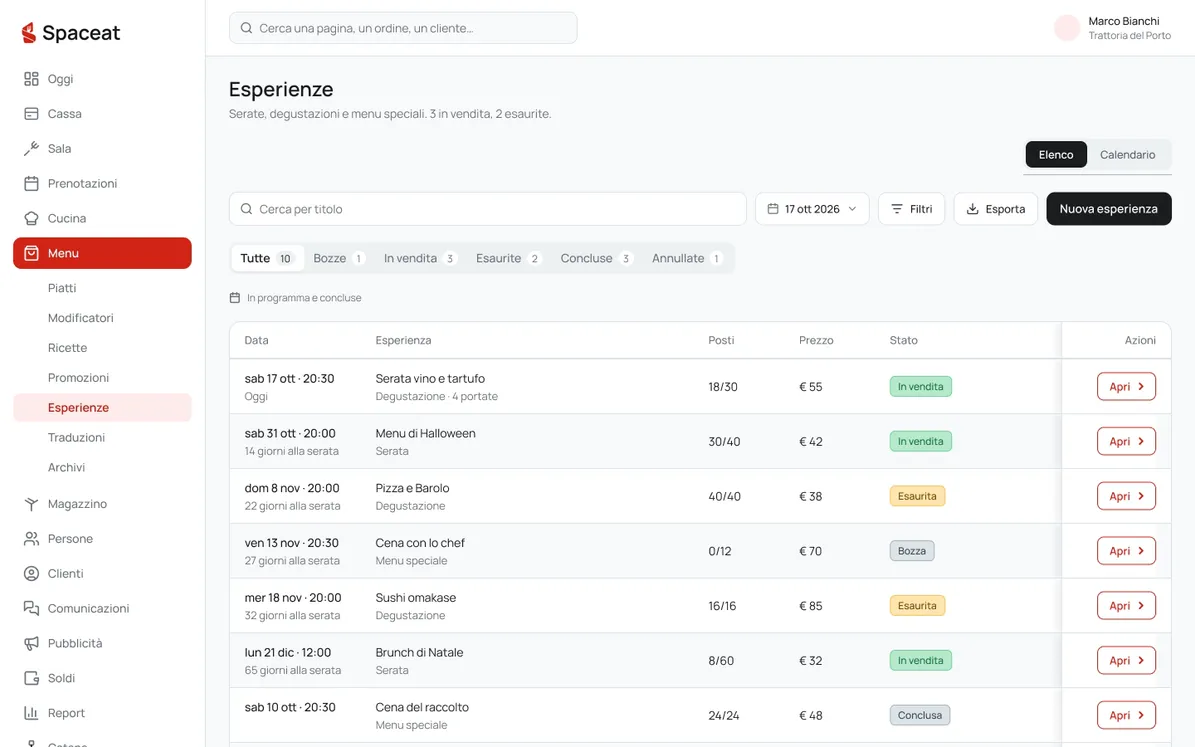Open Prenotazioni calendar icon
The width and height of the screenshot is (1195, 747).
click(31, 184)
